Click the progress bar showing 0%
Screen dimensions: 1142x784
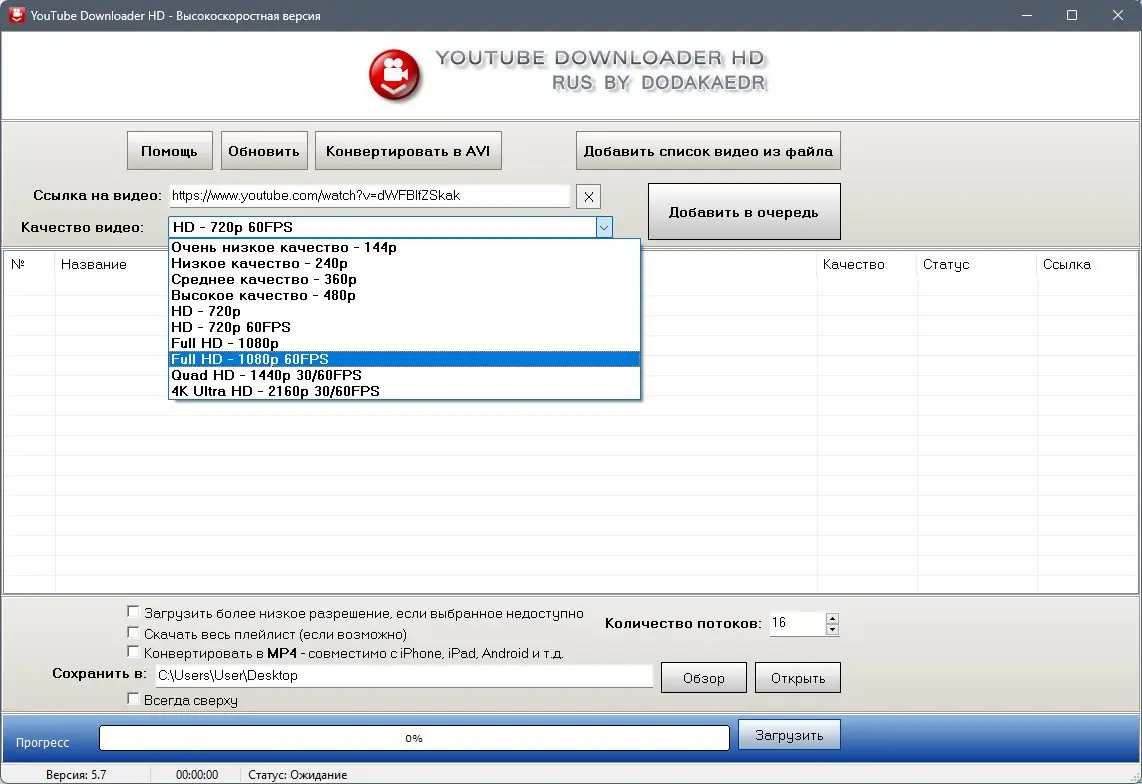(414, 737)
